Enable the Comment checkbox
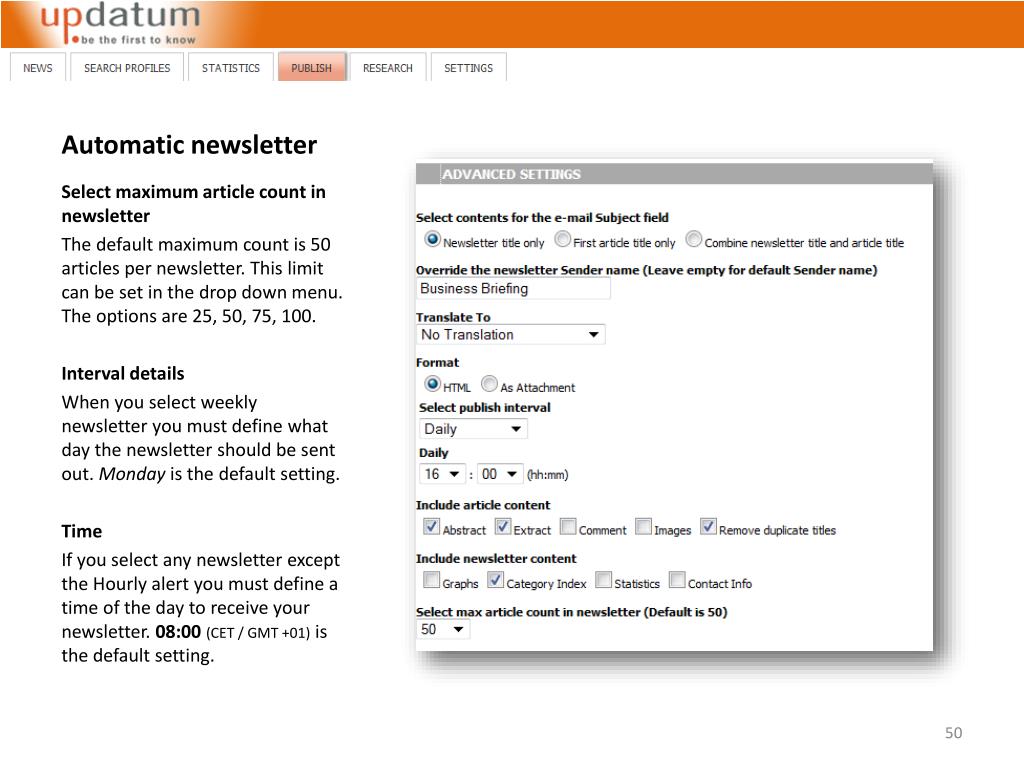Image resolution: width=1024 pixels, height=768 pixels. pyautogui.click(x=568, y=526)
